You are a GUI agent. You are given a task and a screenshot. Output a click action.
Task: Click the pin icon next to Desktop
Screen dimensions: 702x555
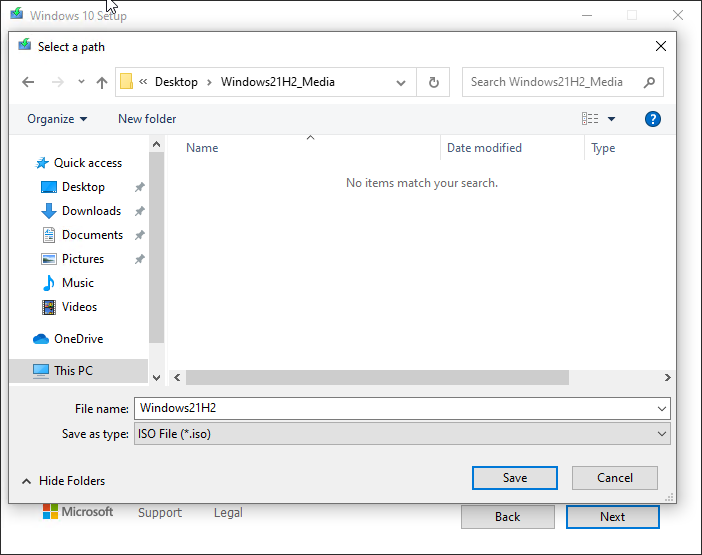pos(140,187)
